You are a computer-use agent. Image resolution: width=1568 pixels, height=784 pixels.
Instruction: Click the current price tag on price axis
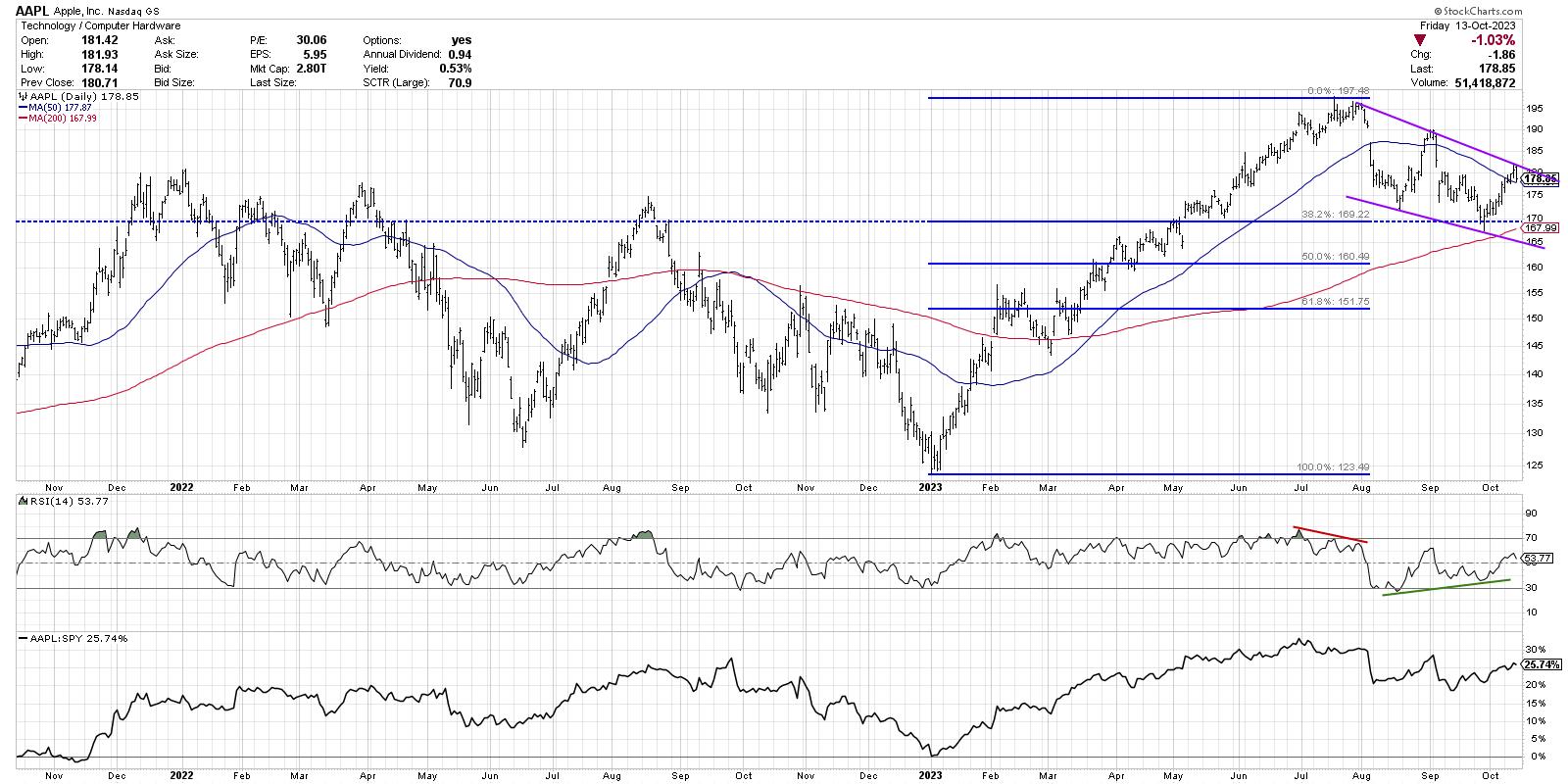[1541, 178]
